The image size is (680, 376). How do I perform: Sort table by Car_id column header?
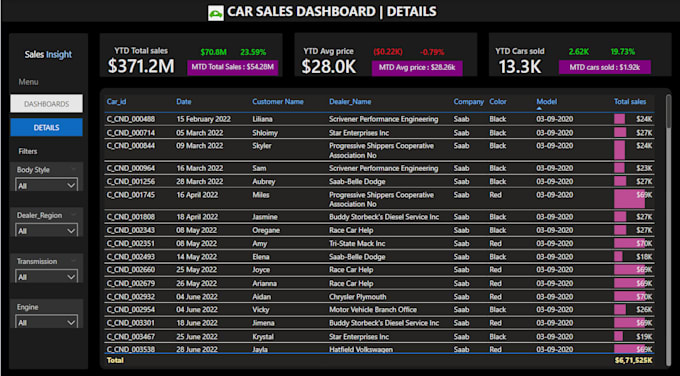point(116,101)
